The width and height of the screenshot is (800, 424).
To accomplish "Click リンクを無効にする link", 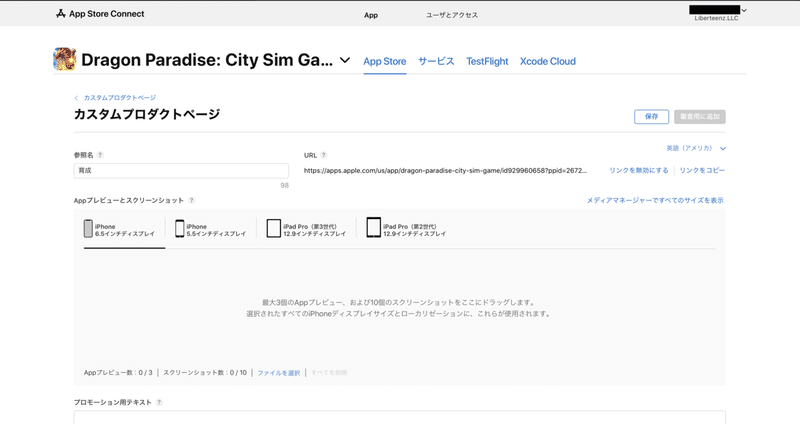I will click(639, 170).
